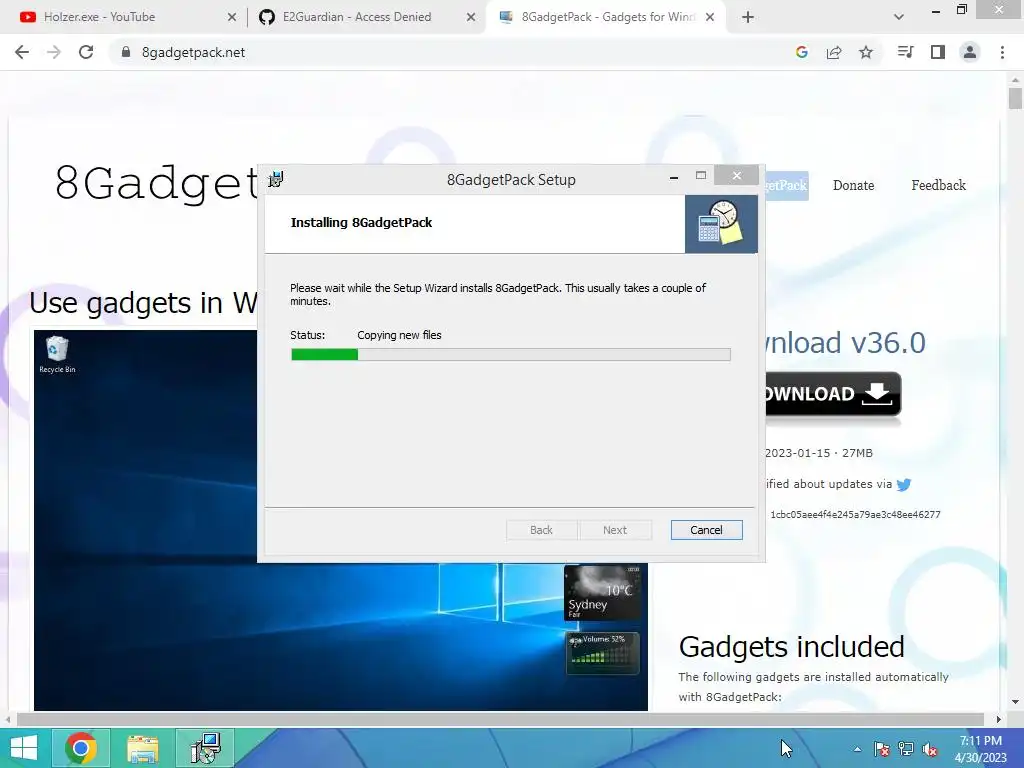The image size is (1024, 768).
Task: View site security lock info
Action: 126,52
